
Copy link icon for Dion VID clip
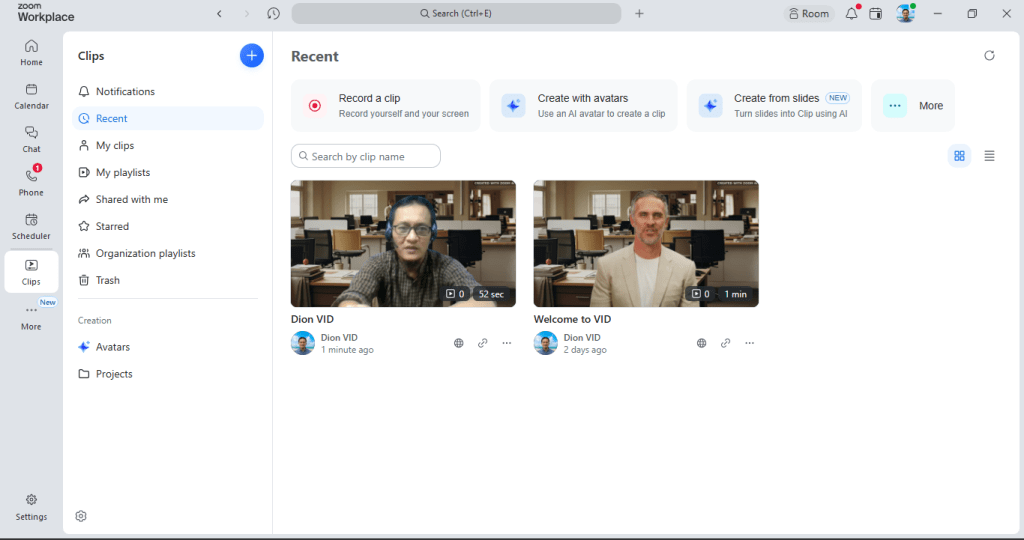(483, 343)
